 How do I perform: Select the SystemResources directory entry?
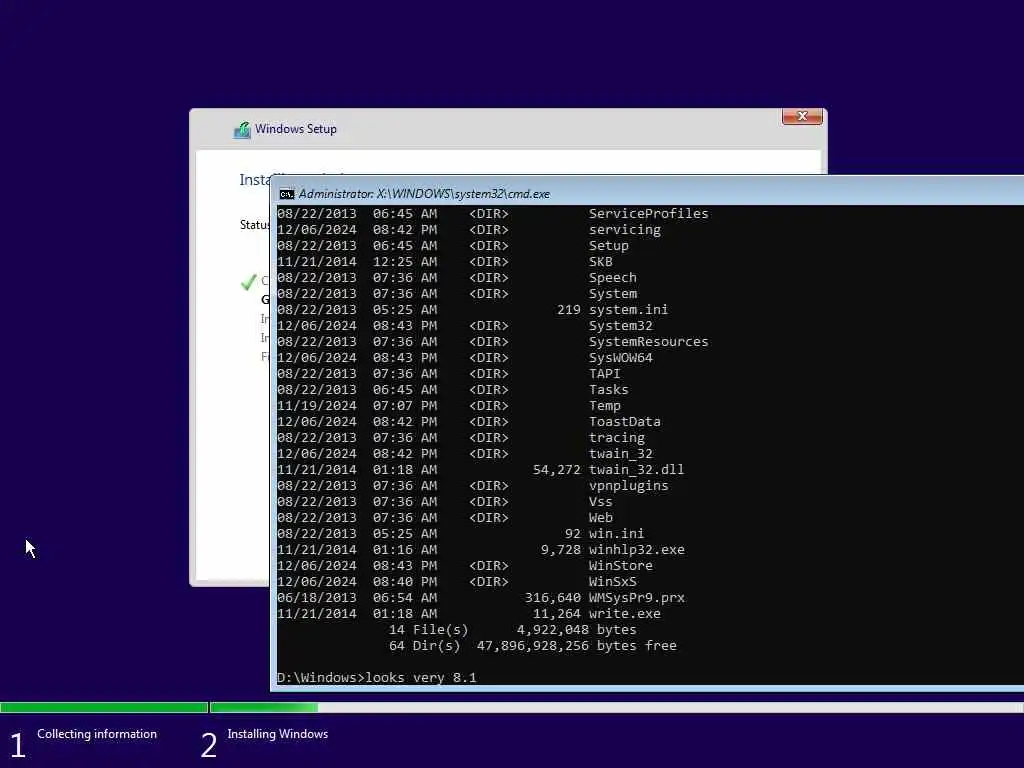coord(492,342)
